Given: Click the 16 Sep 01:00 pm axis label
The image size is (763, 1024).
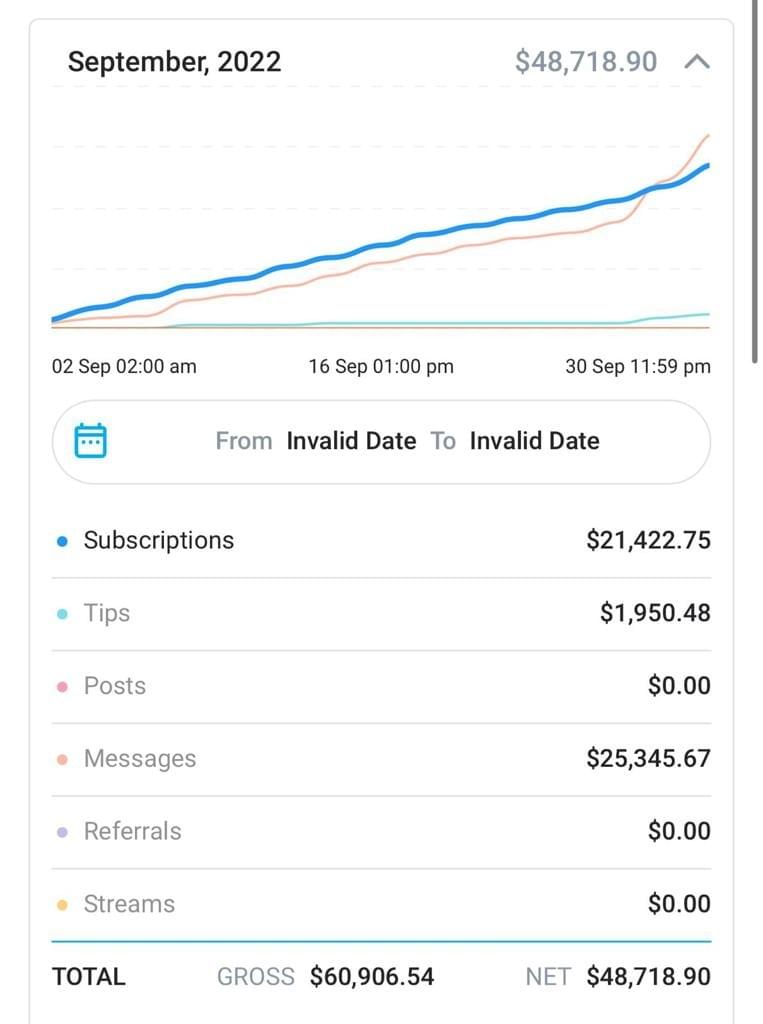Looking at the screenshot, I should click(x=381, y=366).
